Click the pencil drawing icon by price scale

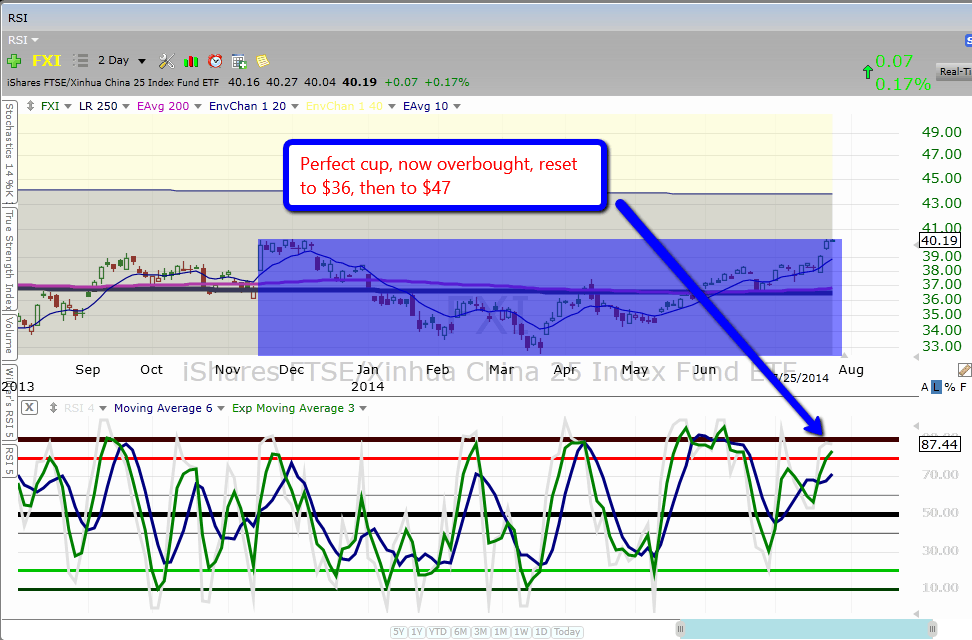964,370
